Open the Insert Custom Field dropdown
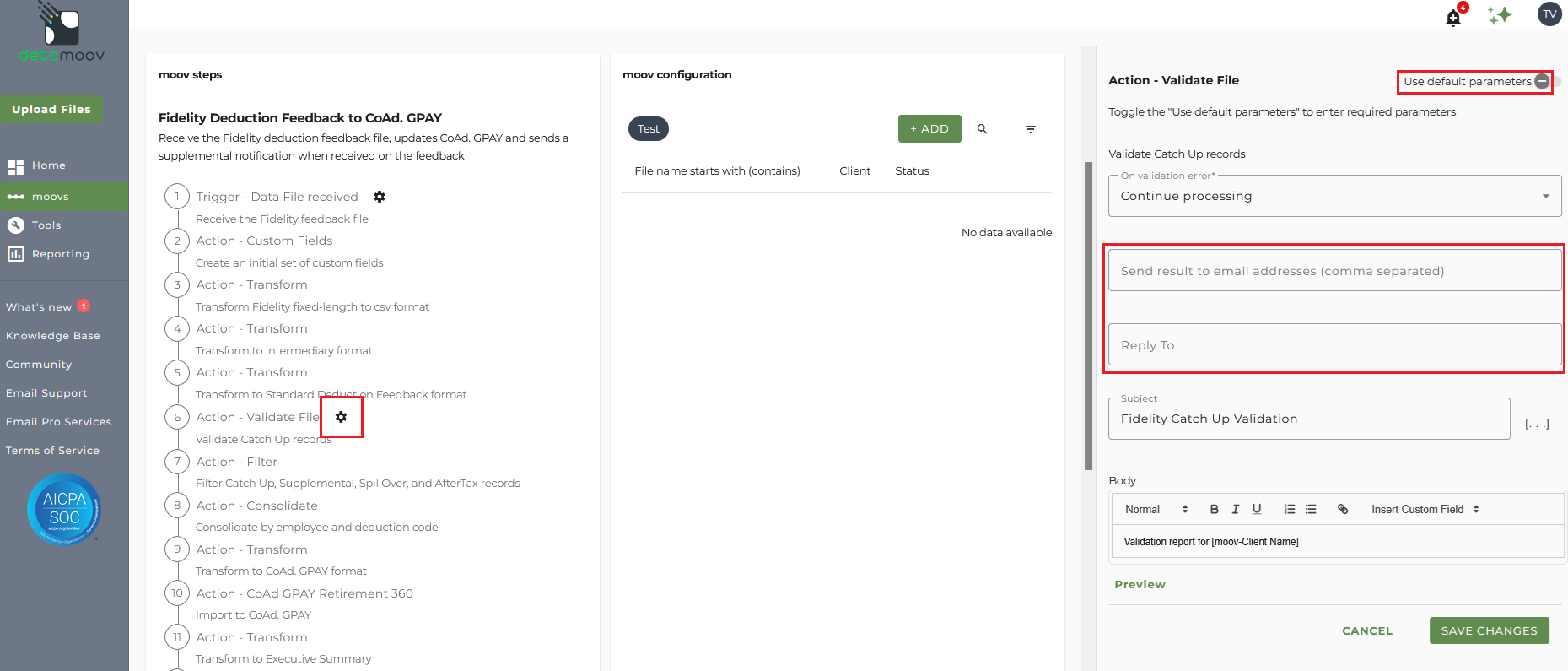Screen dimensions: 1568x671 pos(1425,509)
